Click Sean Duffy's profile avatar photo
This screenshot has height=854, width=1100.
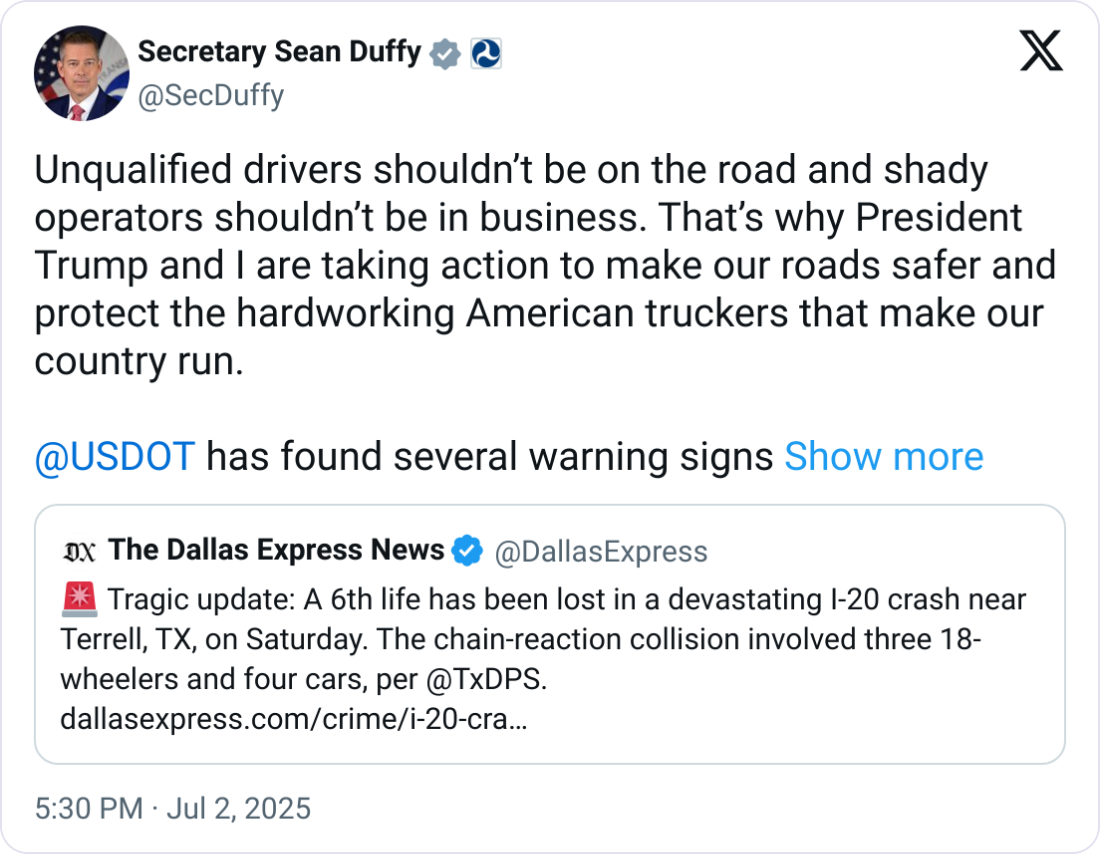click(81, 74)
